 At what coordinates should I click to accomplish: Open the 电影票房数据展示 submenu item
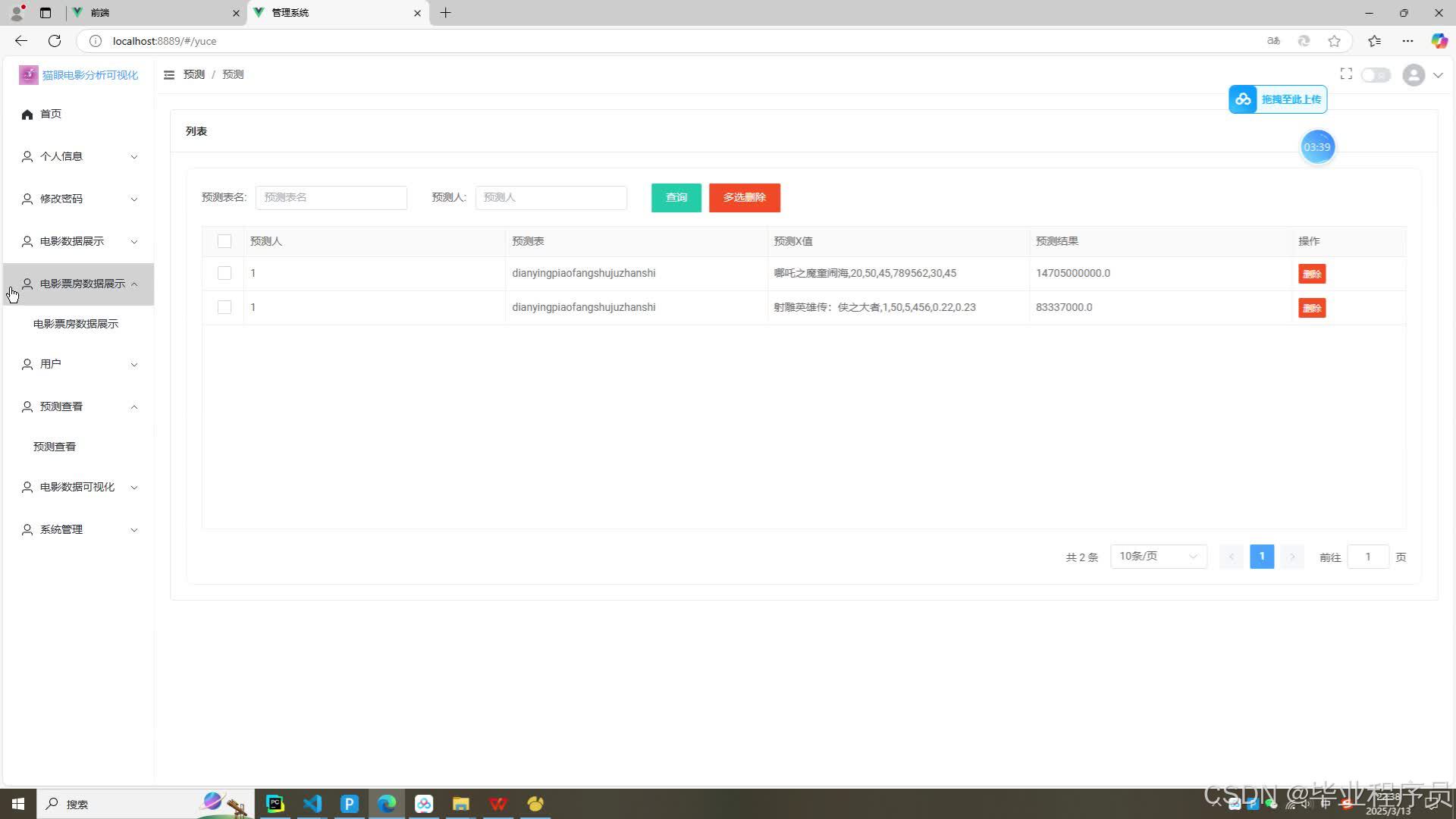click(76, 324)
